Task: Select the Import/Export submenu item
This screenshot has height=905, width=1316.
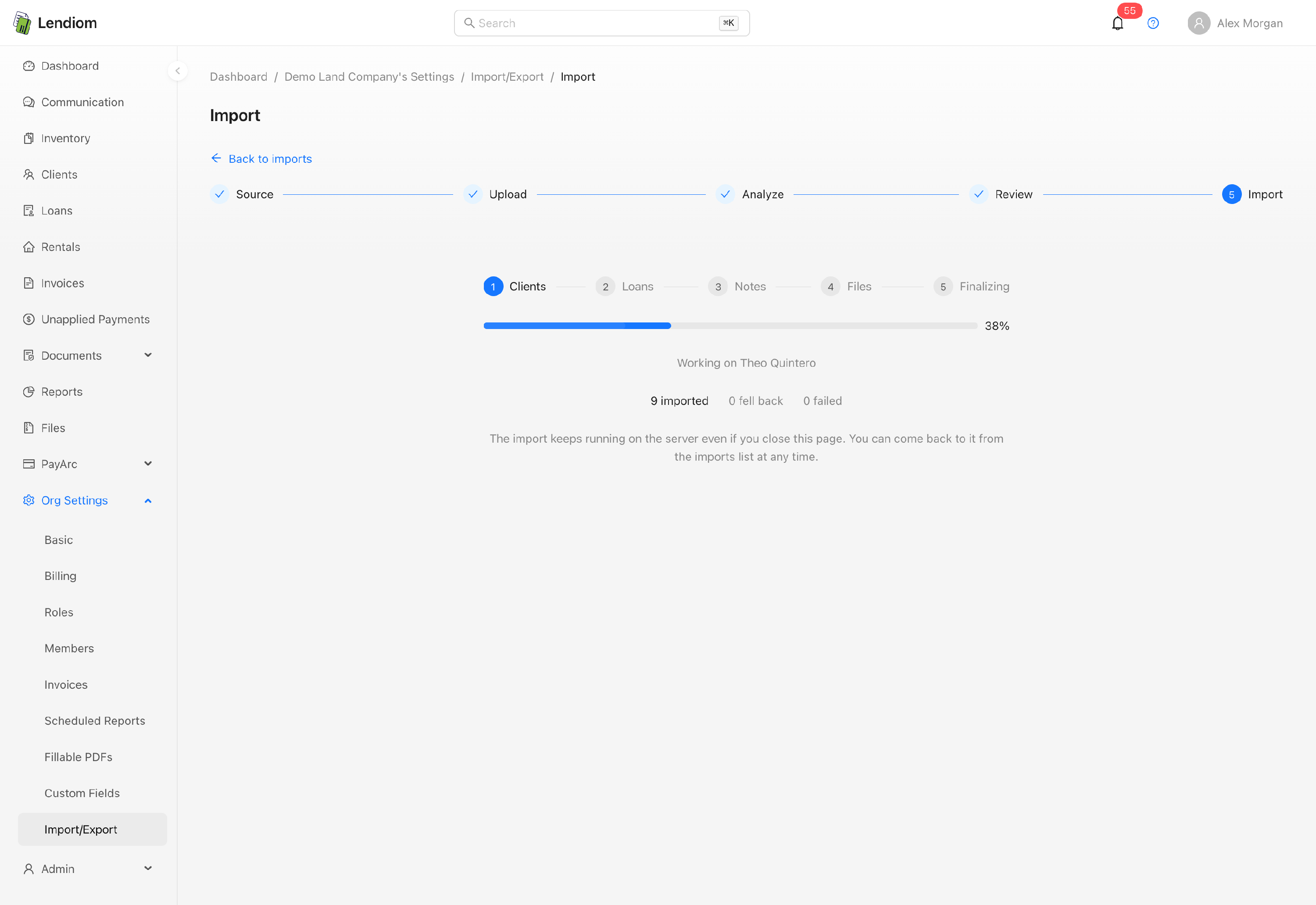Action: click(93, 830)
